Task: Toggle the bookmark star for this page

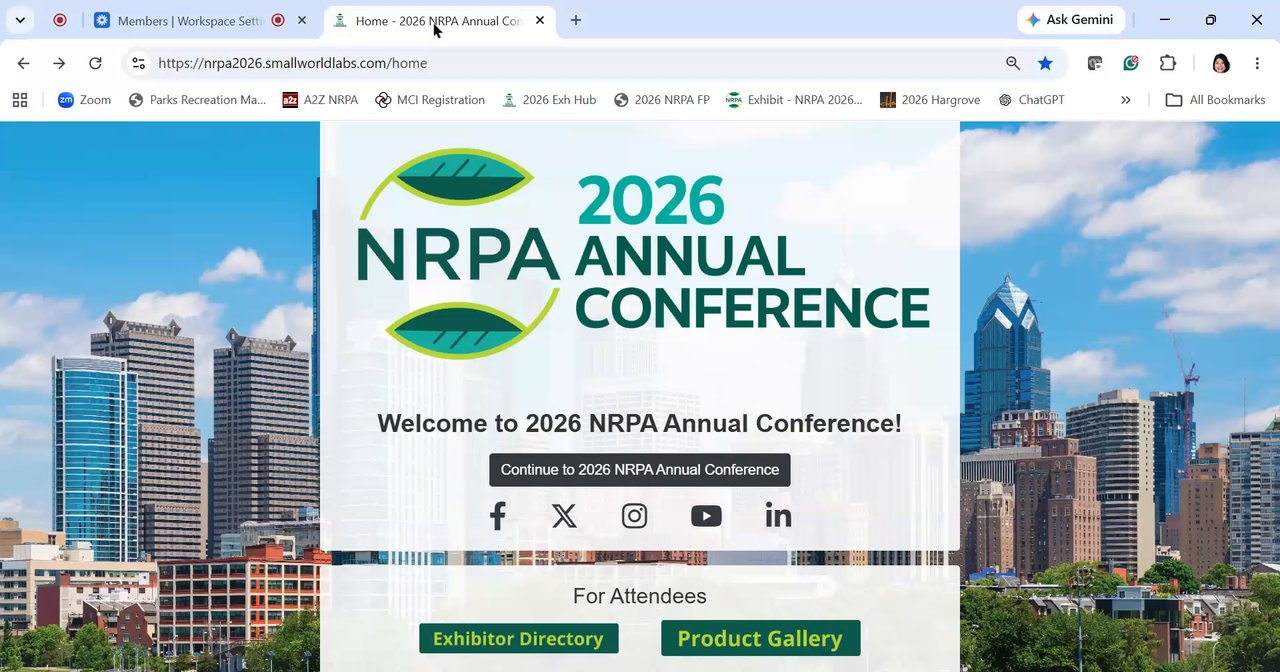Action: pos(1045,63)
